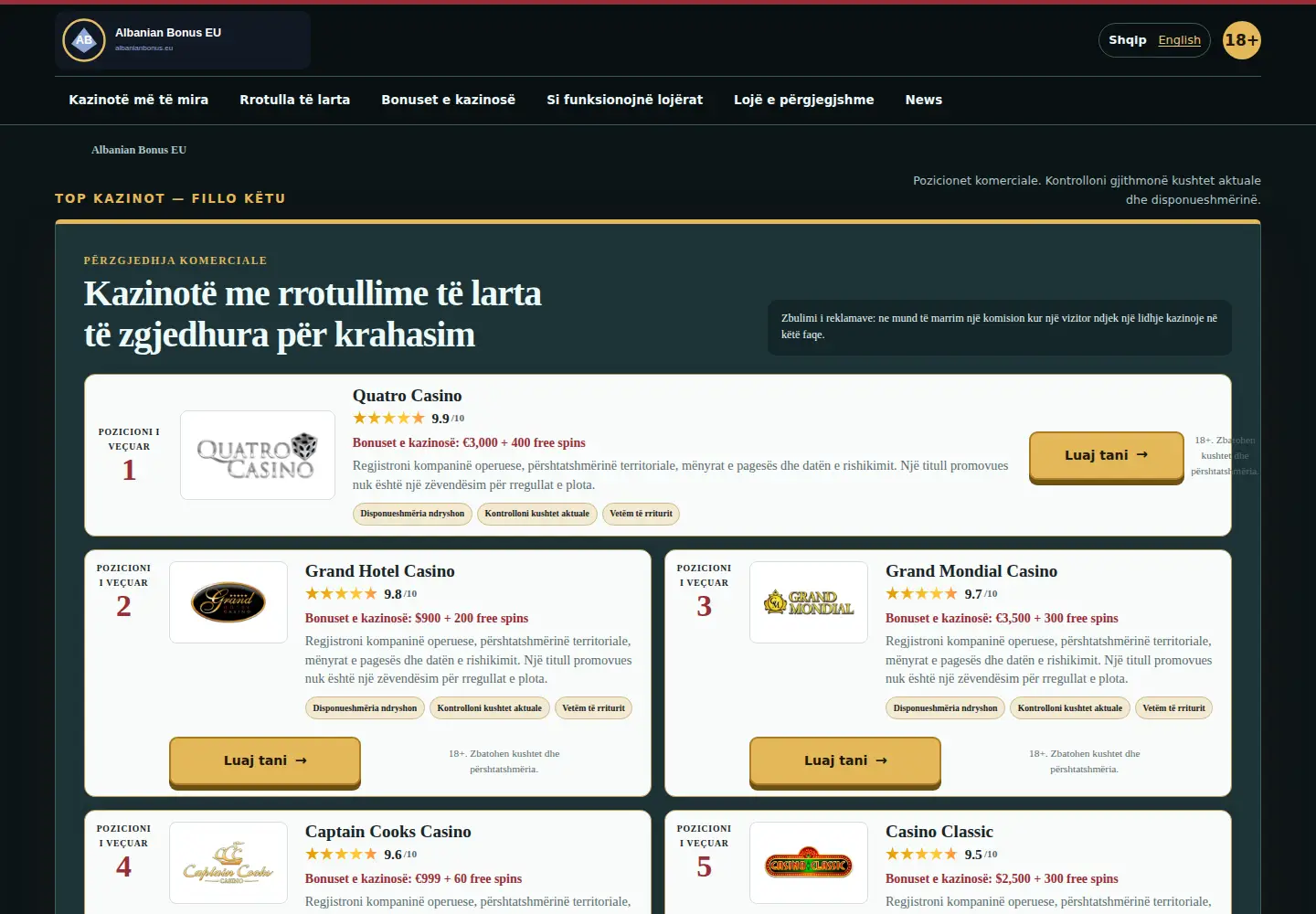Open Si funksionojnë lojërat menu item
1316x914 pixels.
(x=625, y=100)
